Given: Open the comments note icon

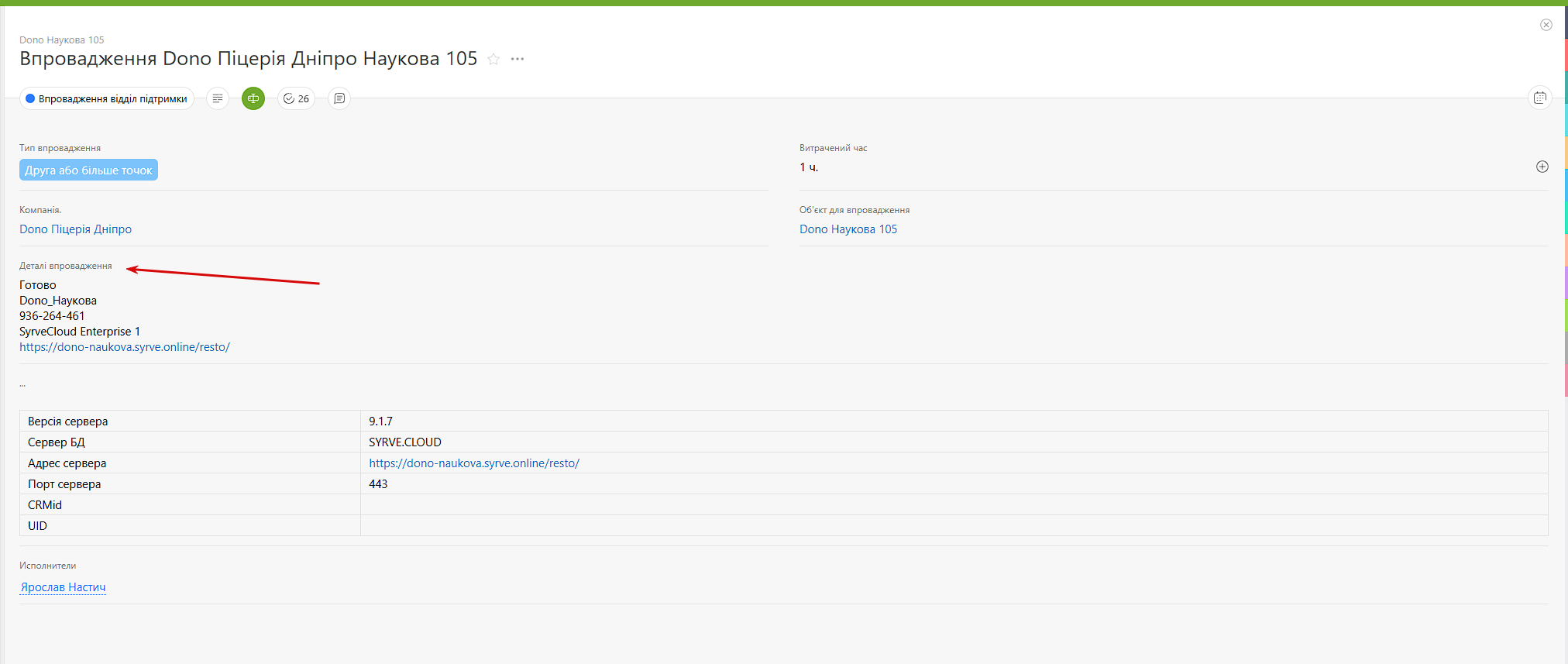Looking at the screenshot, I should point(339,98).
